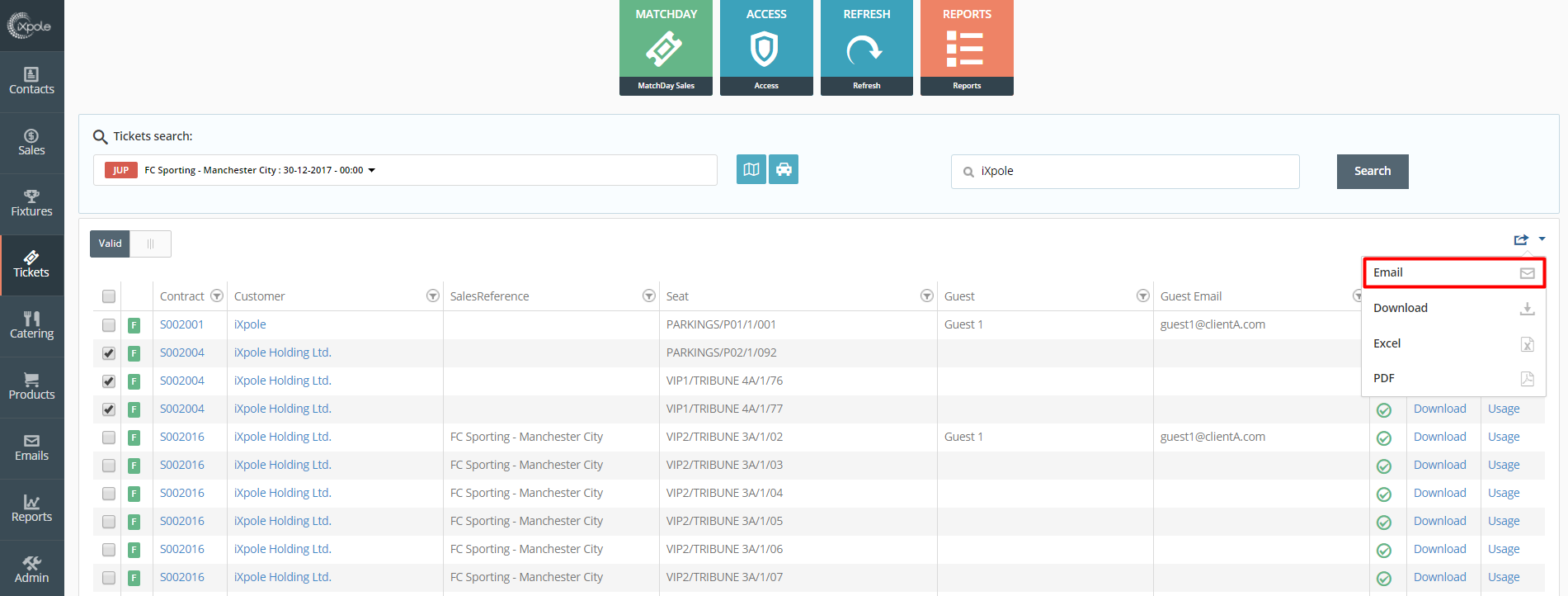Viewport: 1568px width, 596px height.
Task: Check the VIP2/TRIBUNE 3A/1/03 row checkbox
Action: point(109,466)
